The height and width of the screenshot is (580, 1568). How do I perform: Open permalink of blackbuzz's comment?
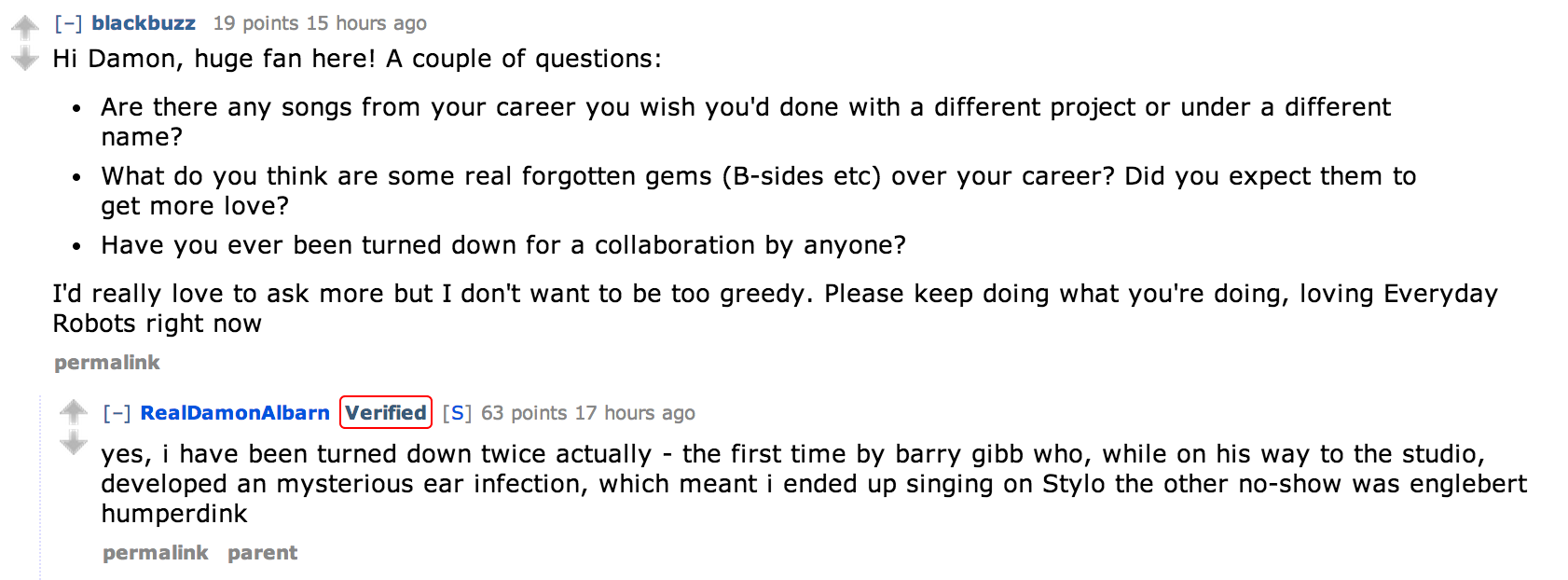[x=107, y=363]
